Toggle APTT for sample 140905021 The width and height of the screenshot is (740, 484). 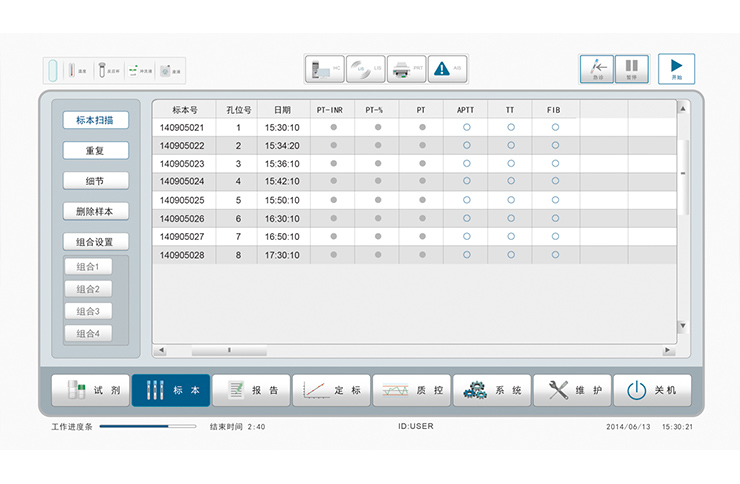[467, 127]
